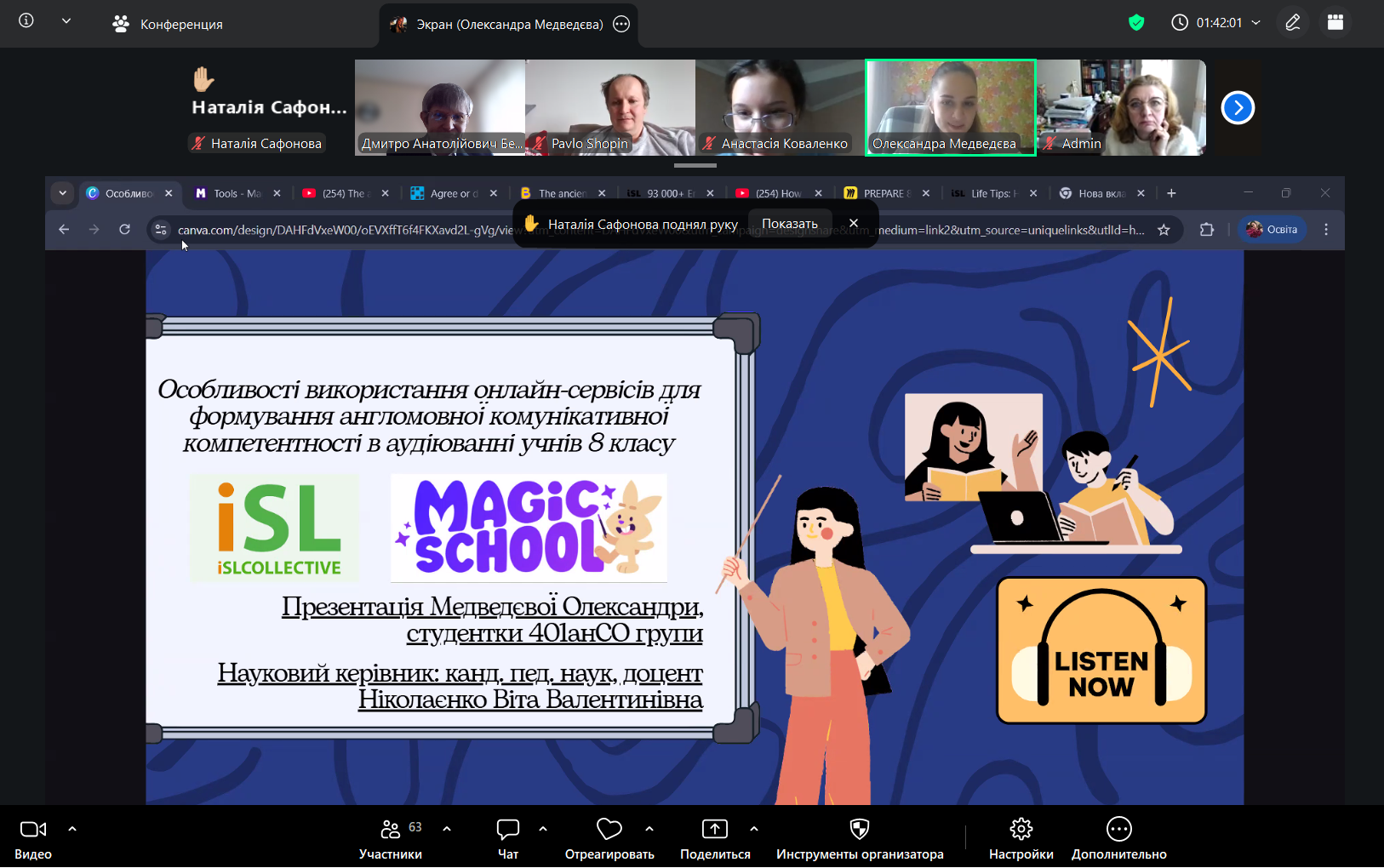Select Анастасія Коваленко video thumbnail
Image resolution: width=1384 pixels, height=868 pixels.
click(781, 107)
